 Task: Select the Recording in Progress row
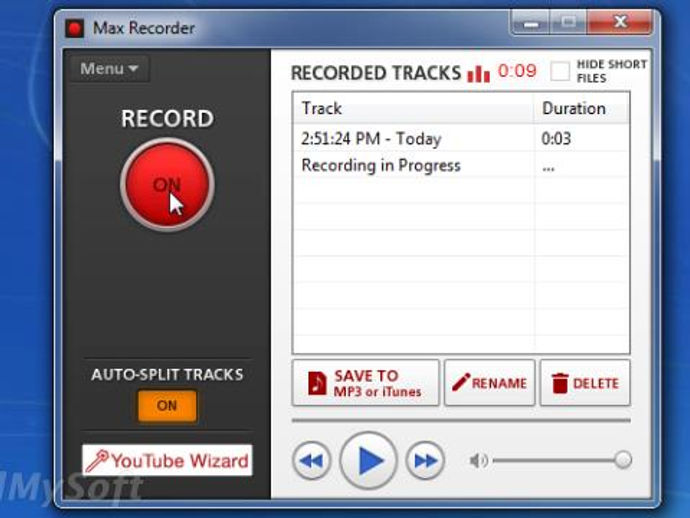[461, 165]
